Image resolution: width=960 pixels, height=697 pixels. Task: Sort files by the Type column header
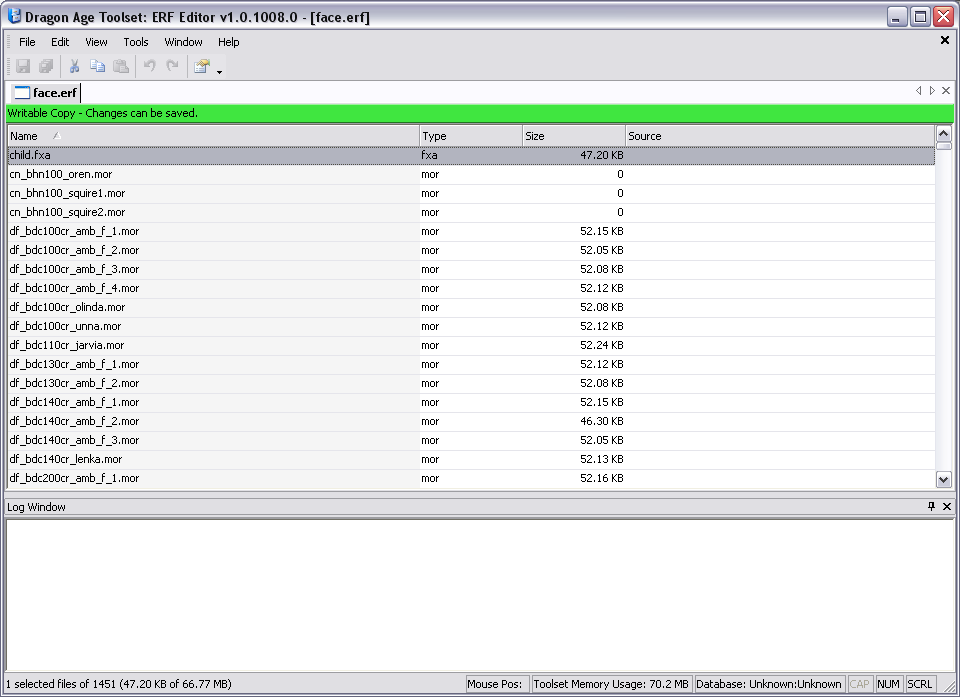(x=470, y=136)
